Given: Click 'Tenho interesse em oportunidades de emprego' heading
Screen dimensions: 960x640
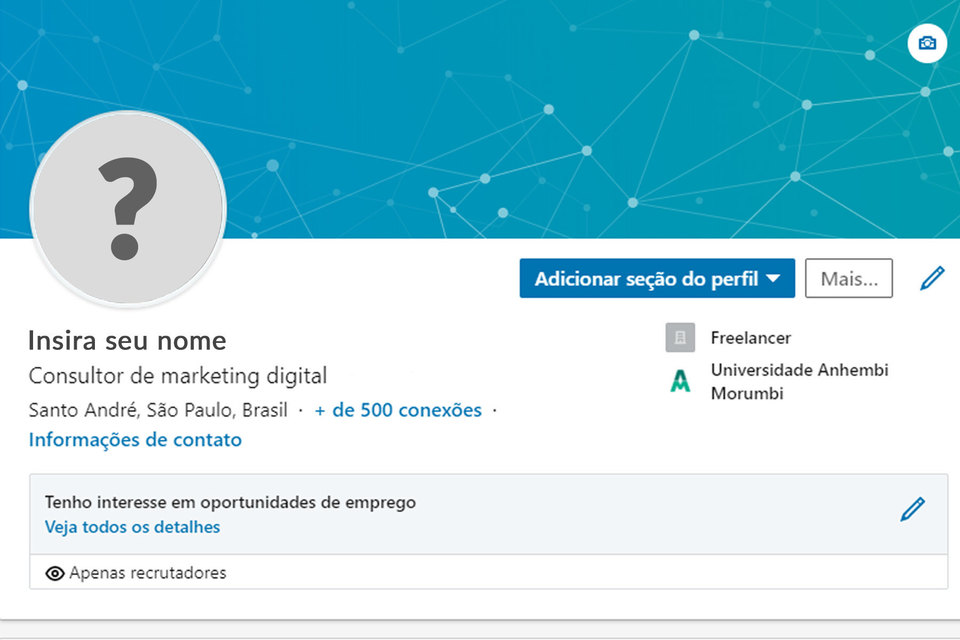Looking at the screenshot, I should pos(230,502).
